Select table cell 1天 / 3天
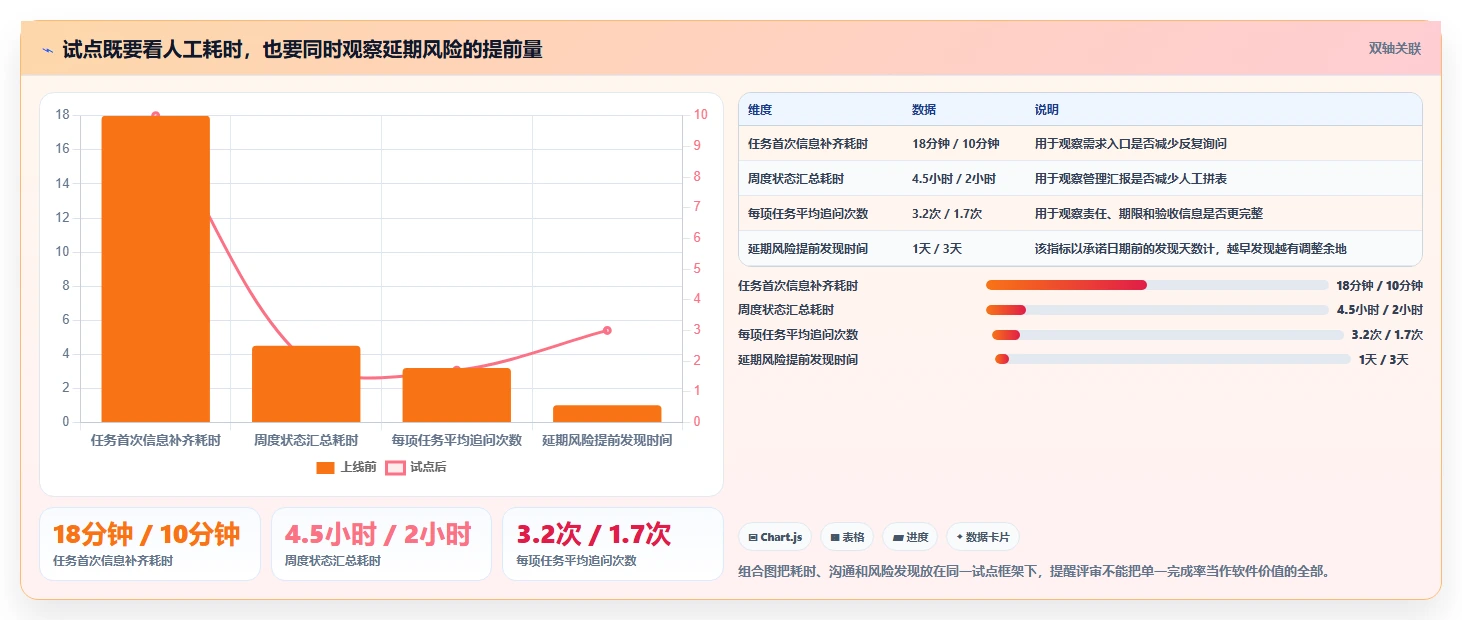 pos(937,249)
